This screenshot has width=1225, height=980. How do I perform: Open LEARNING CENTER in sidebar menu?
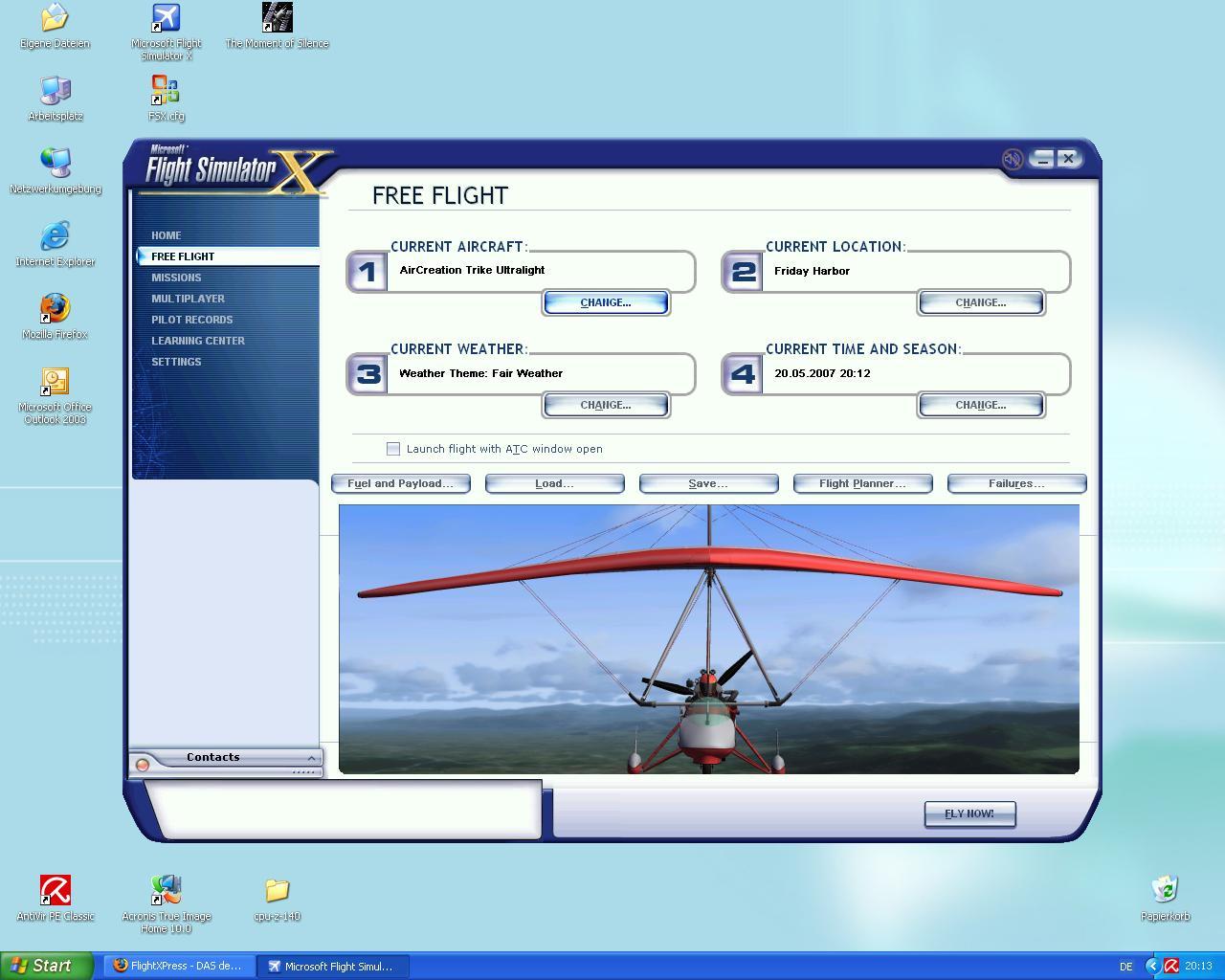(x=198, y=341)
